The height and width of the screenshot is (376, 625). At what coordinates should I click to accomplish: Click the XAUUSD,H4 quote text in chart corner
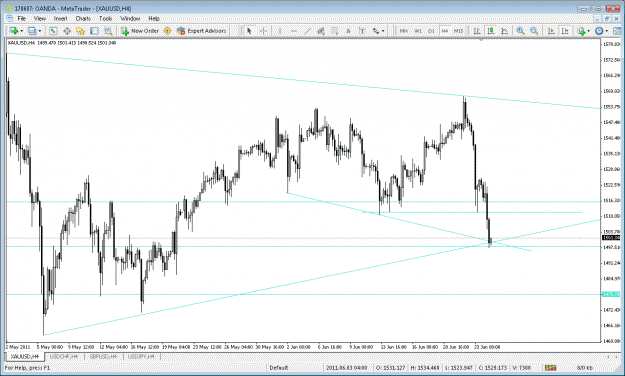62,43
